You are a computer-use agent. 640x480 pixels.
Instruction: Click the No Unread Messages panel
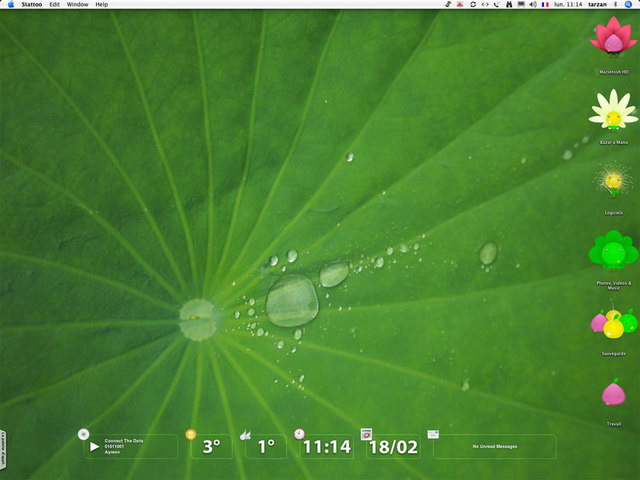[495, 446]
